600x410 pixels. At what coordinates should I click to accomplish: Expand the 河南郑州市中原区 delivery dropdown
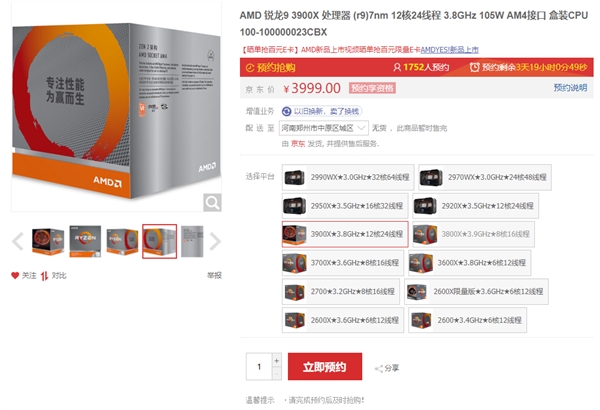coord(323,128)
